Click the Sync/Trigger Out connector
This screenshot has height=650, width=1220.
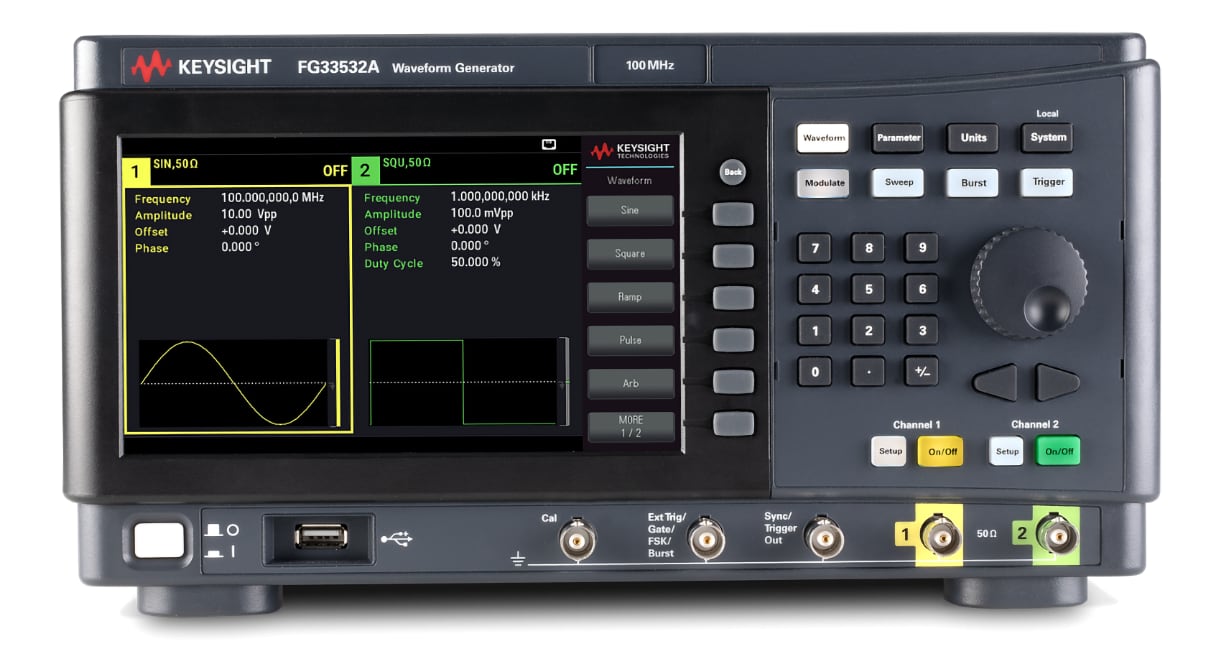tap(823, 540)
